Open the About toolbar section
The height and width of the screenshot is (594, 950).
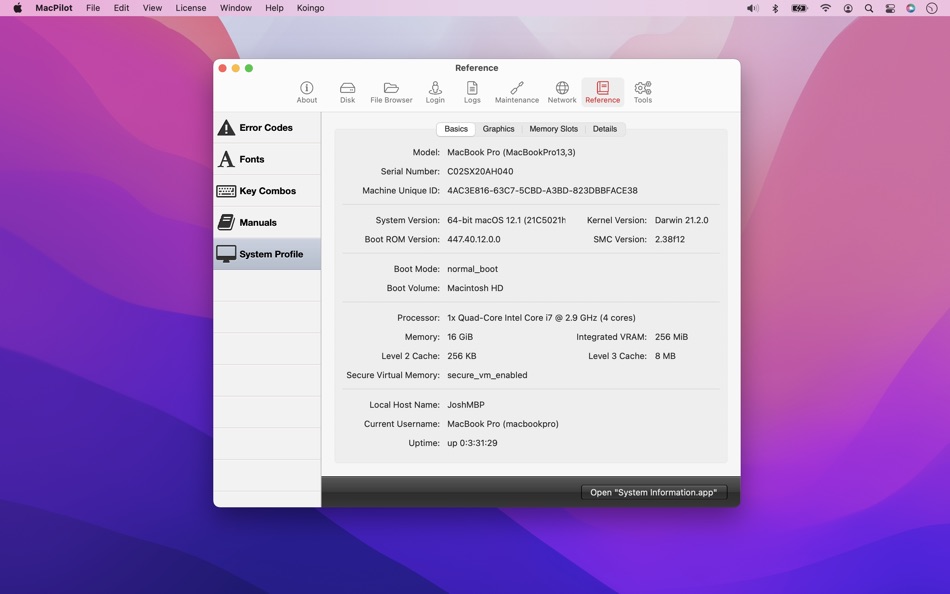click(x=307, y=92)
